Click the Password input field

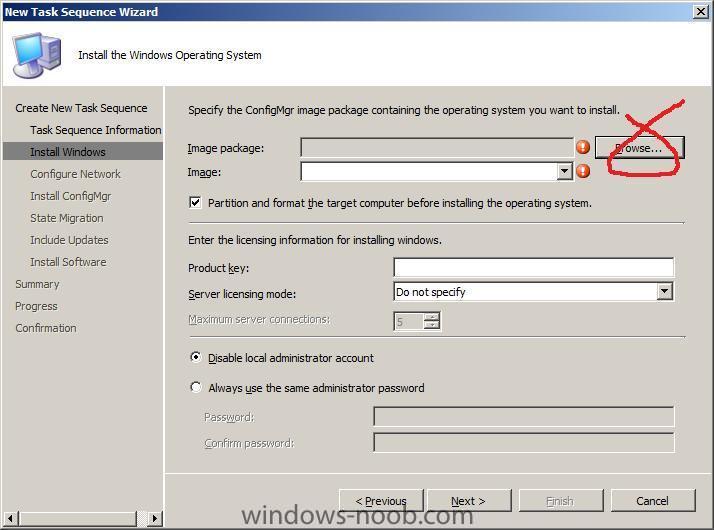click(x=524, y=416)
